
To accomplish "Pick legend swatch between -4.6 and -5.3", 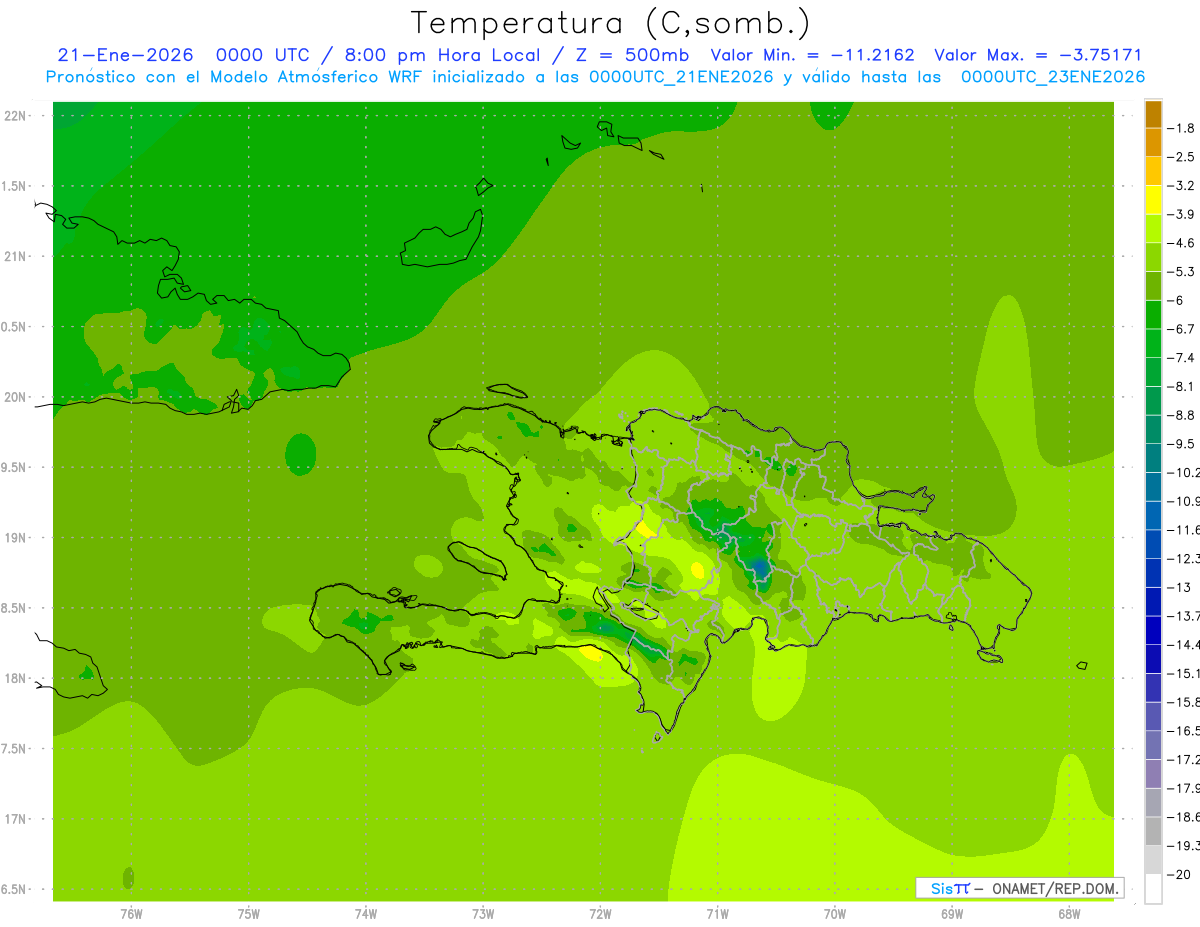I will 1153,257.
